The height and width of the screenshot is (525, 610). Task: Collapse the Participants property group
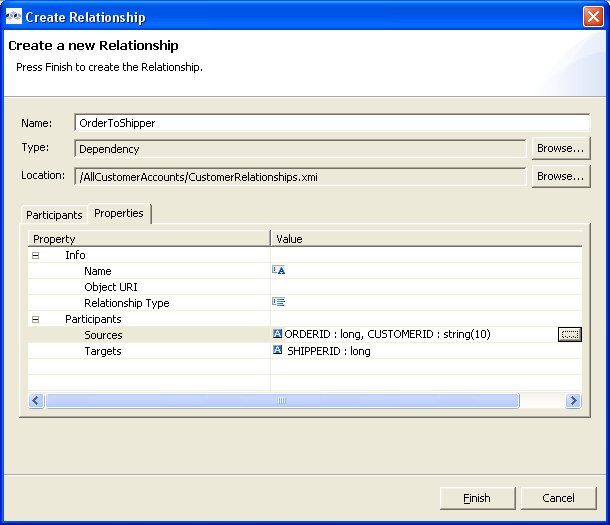[36, 319]
